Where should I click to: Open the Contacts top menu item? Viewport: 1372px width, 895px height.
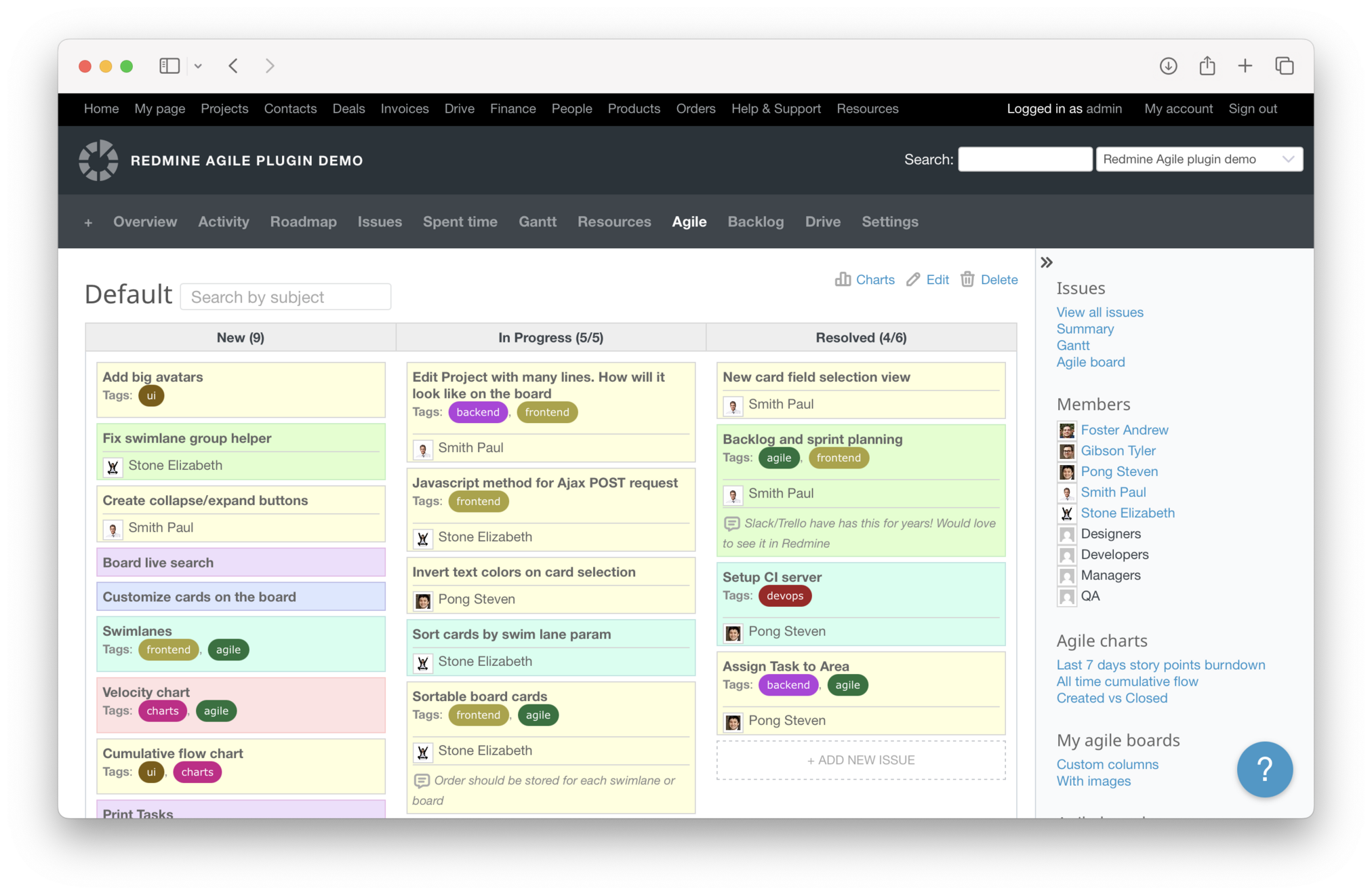point(290,108)
